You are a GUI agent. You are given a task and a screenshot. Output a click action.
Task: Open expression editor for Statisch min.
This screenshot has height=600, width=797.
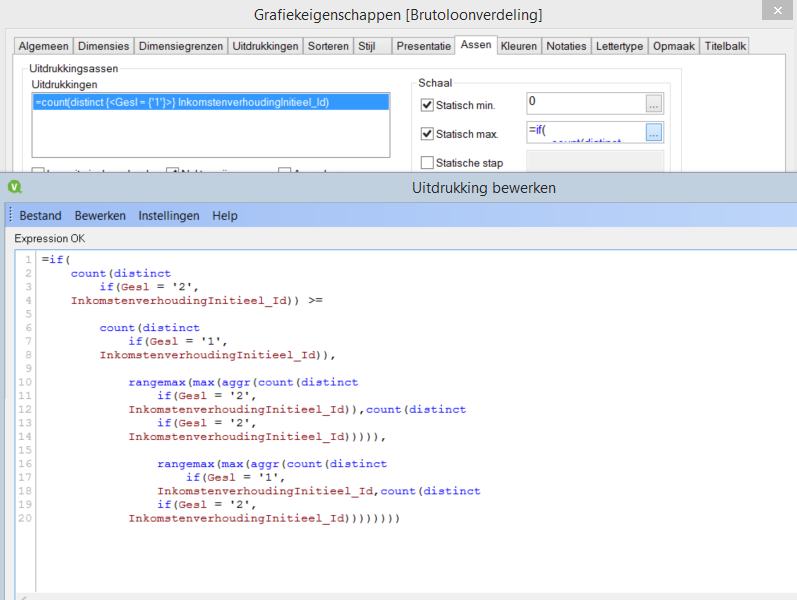[x=654, y=104]
